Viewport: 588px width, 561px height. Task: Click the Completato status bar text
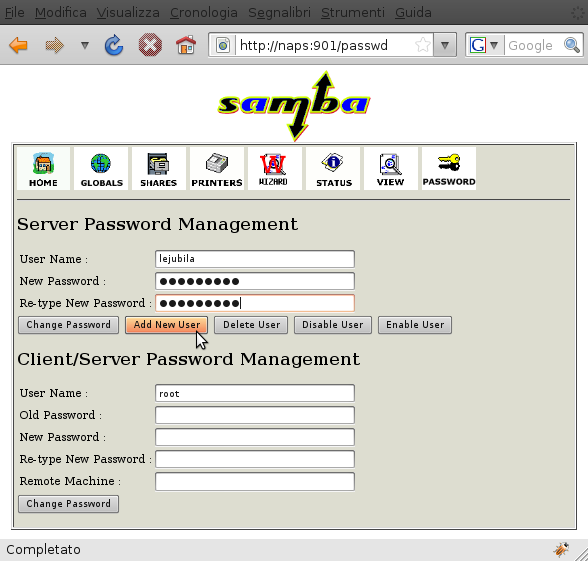[44, 550]
